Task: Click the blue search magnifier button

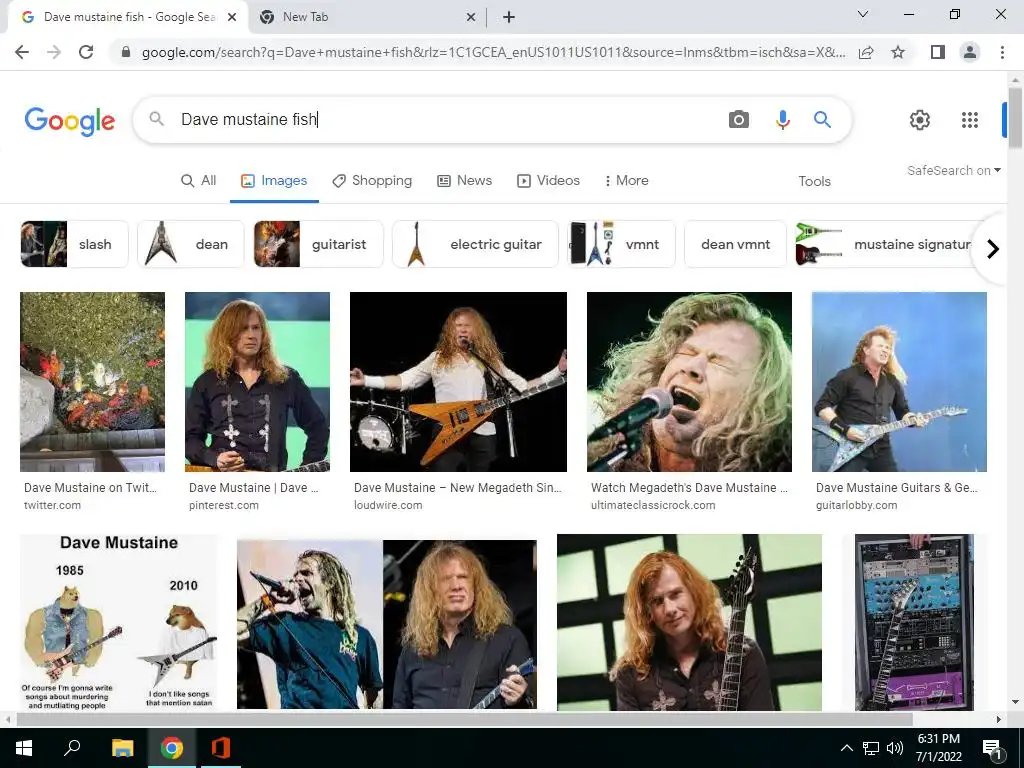Action: pos(822,120)
